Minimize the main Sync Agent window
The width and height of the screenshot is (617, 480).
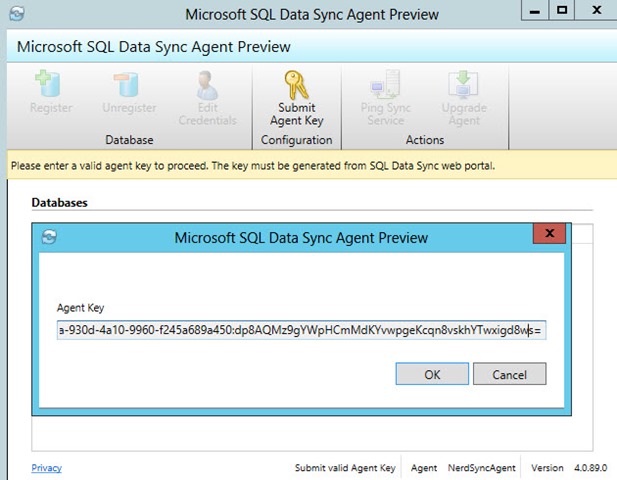[534, 10]
